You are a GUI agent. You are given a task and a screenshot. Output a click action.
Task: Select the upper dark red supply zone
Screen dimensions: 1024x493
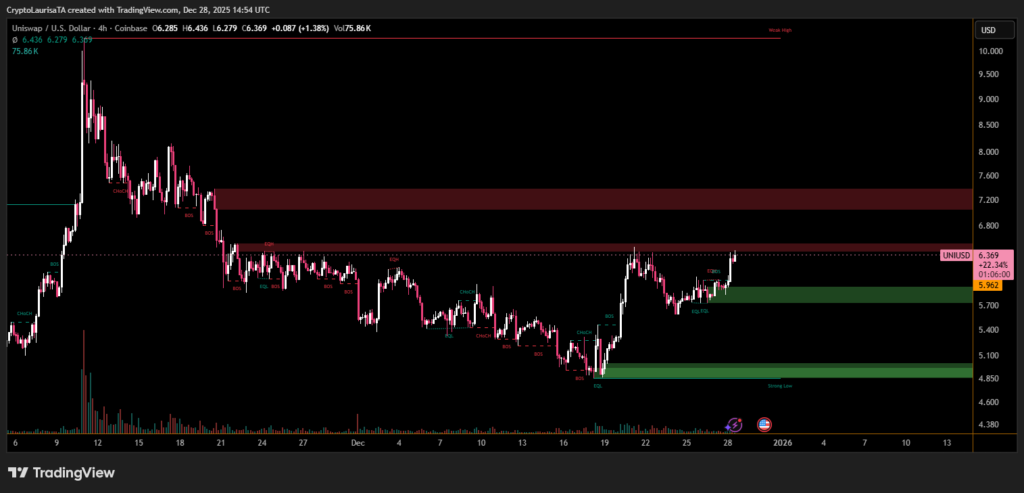(x=590, y=199)
